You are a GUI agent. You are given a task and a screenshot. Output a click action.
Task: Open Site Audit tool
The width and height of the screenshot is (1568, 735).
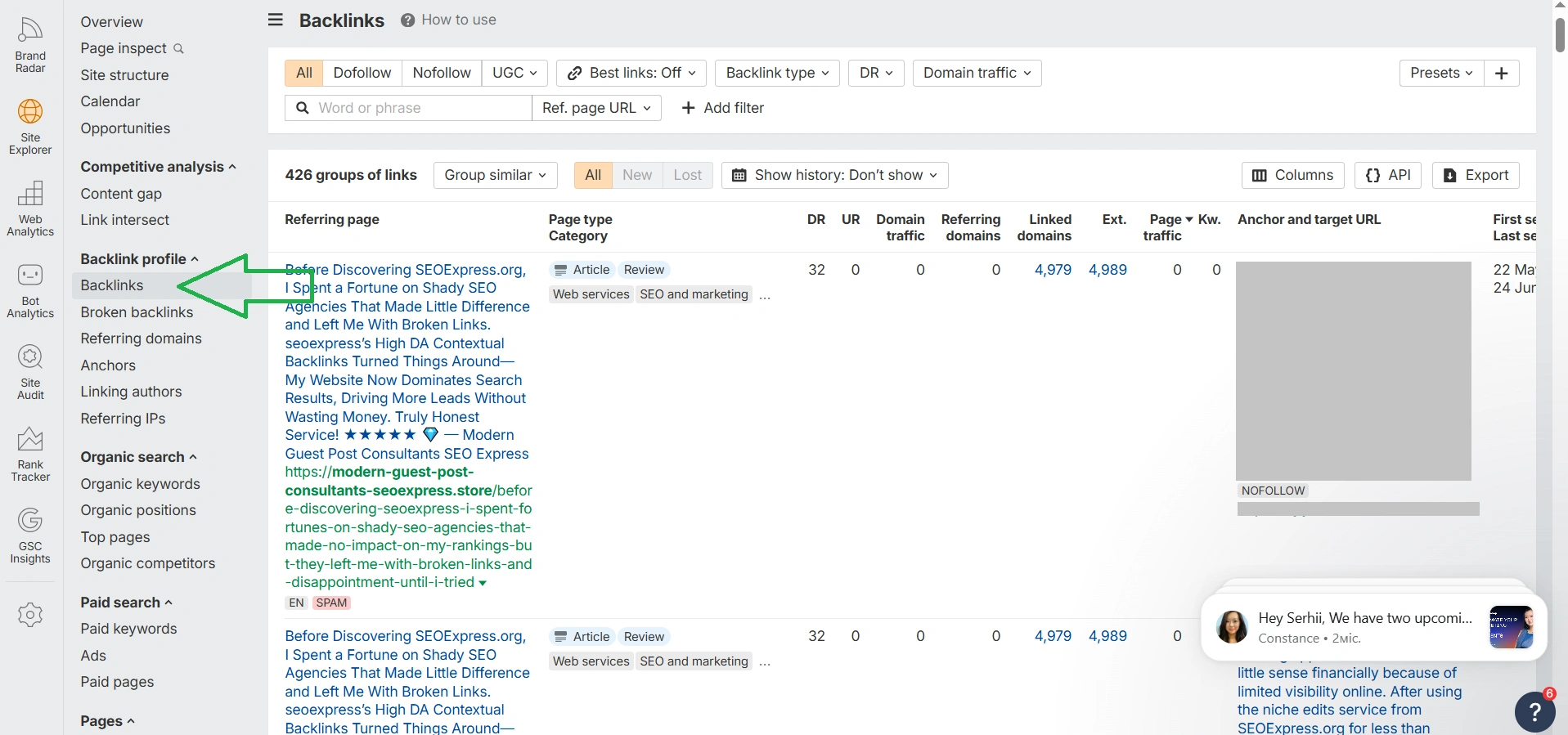pos(30,372)
